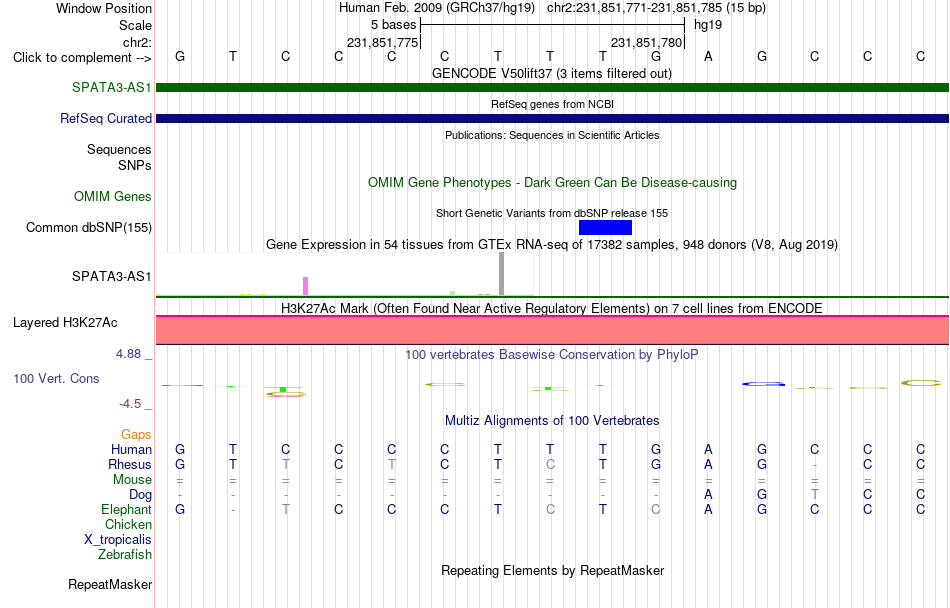Viewport: 950px width, 608px height.
Task: Click the Zebrafish alignment row label
Action: pos(125,554)
